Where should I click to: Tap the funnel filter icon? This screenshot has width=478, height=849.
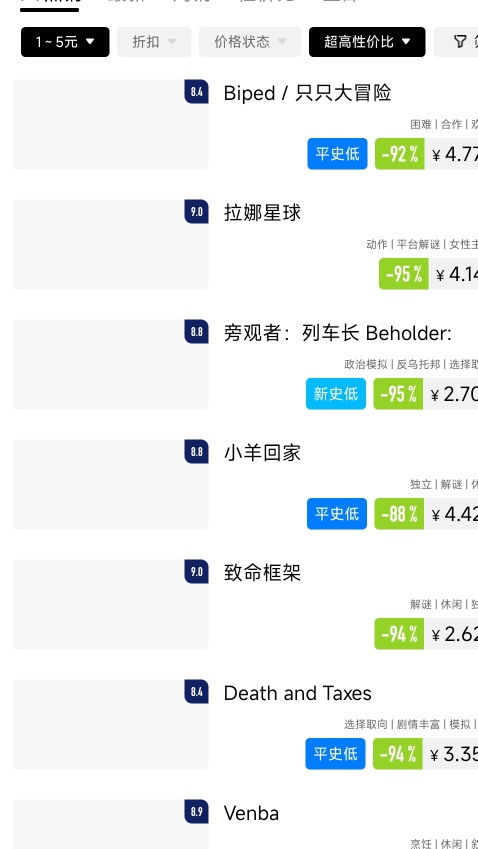(460, 42)
